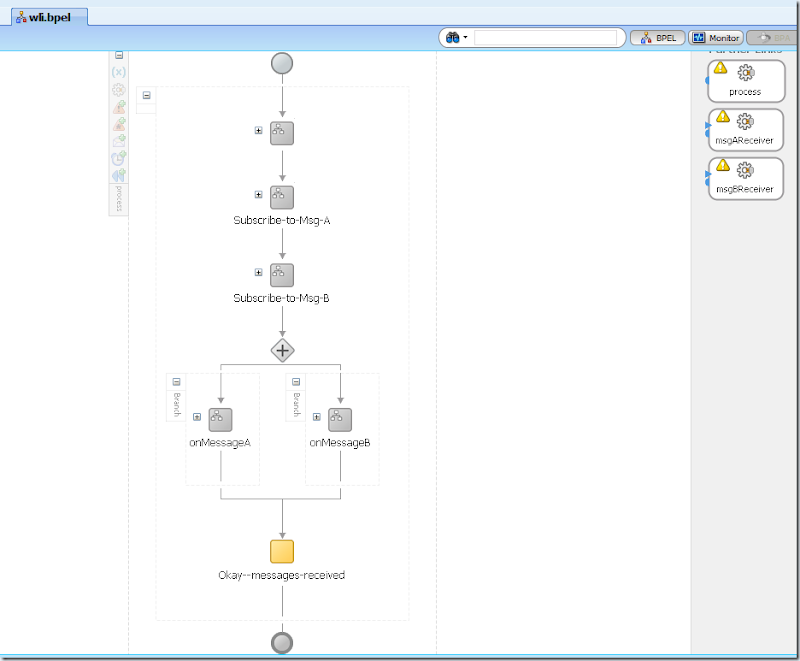Click the search text field
The width and height of the screenshot is (800, 661).
pos(545,38)
